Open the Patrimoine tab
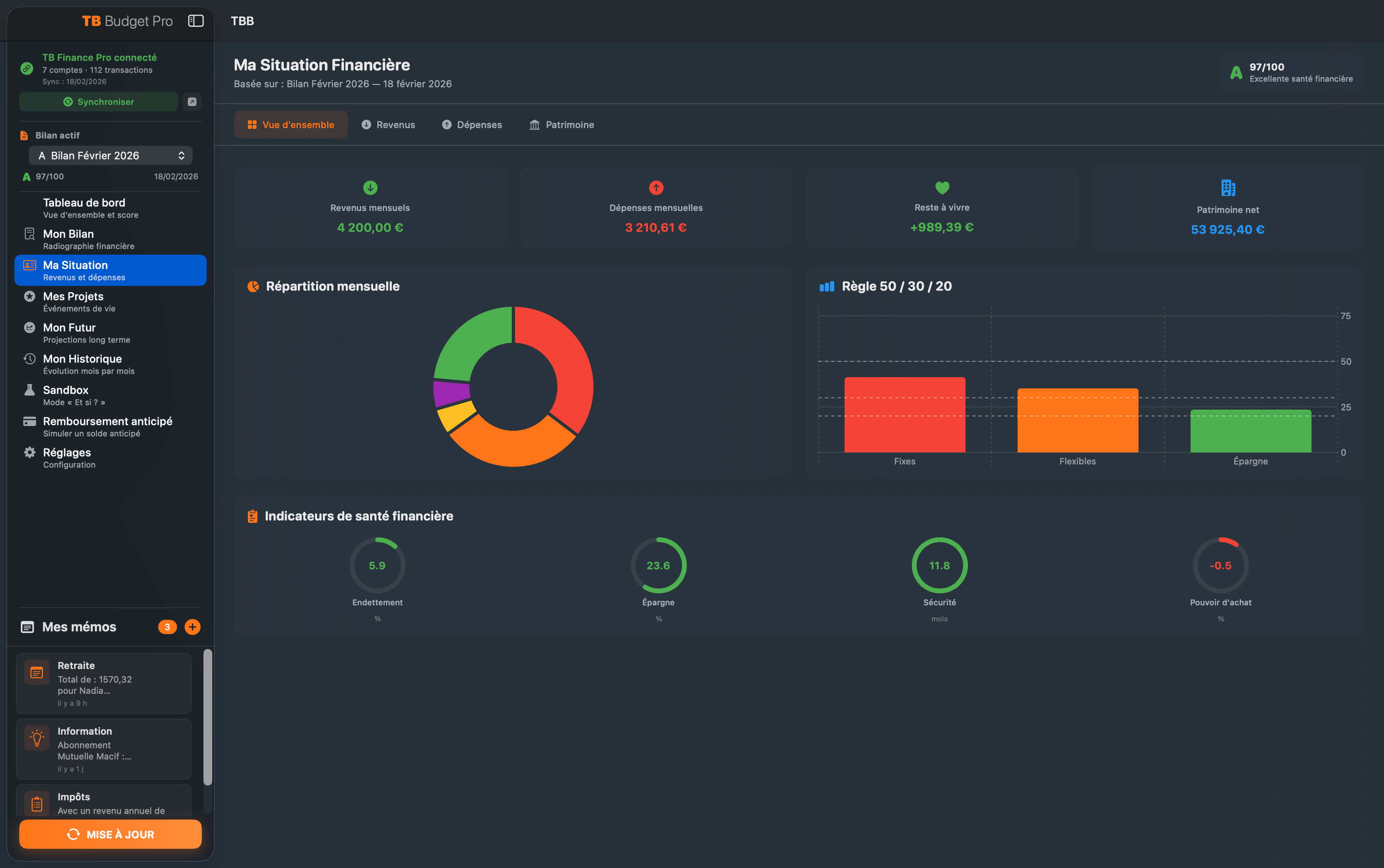The height and width of the screenshot is (868, 1384). click(561, 125)
